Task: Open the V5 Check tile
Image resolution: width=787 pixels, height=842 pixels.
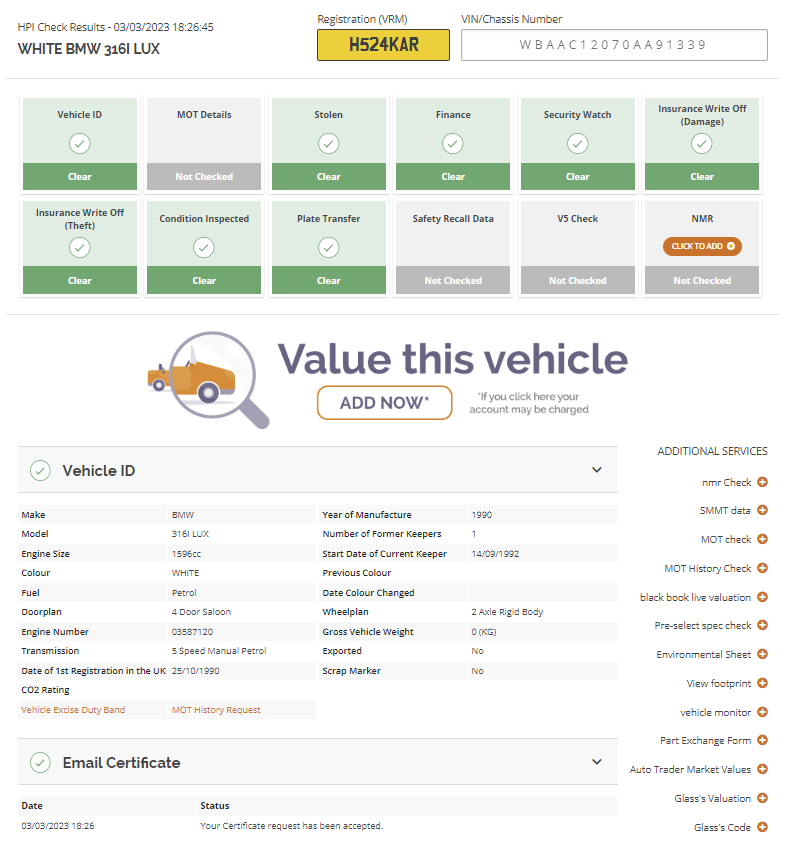Action: click(577, 247)
